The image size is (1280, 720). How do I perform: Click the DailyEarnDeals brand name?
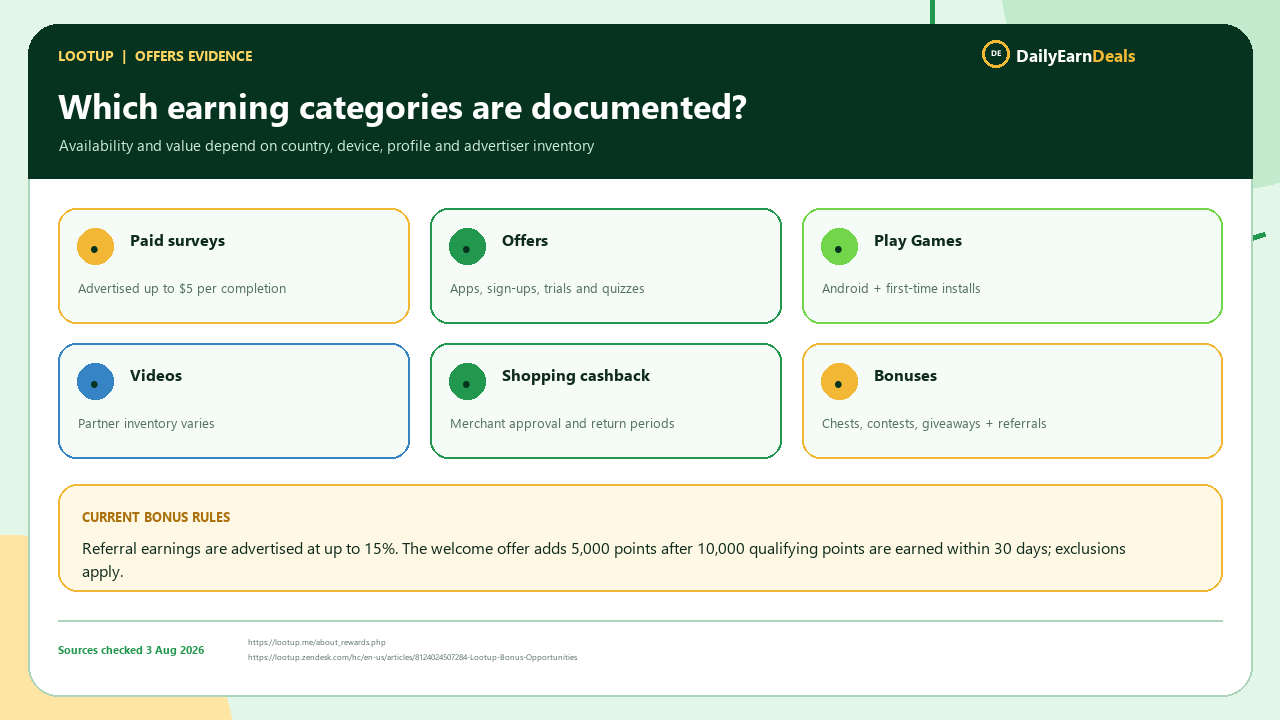pyautogui.click(x=1076, y=56)
